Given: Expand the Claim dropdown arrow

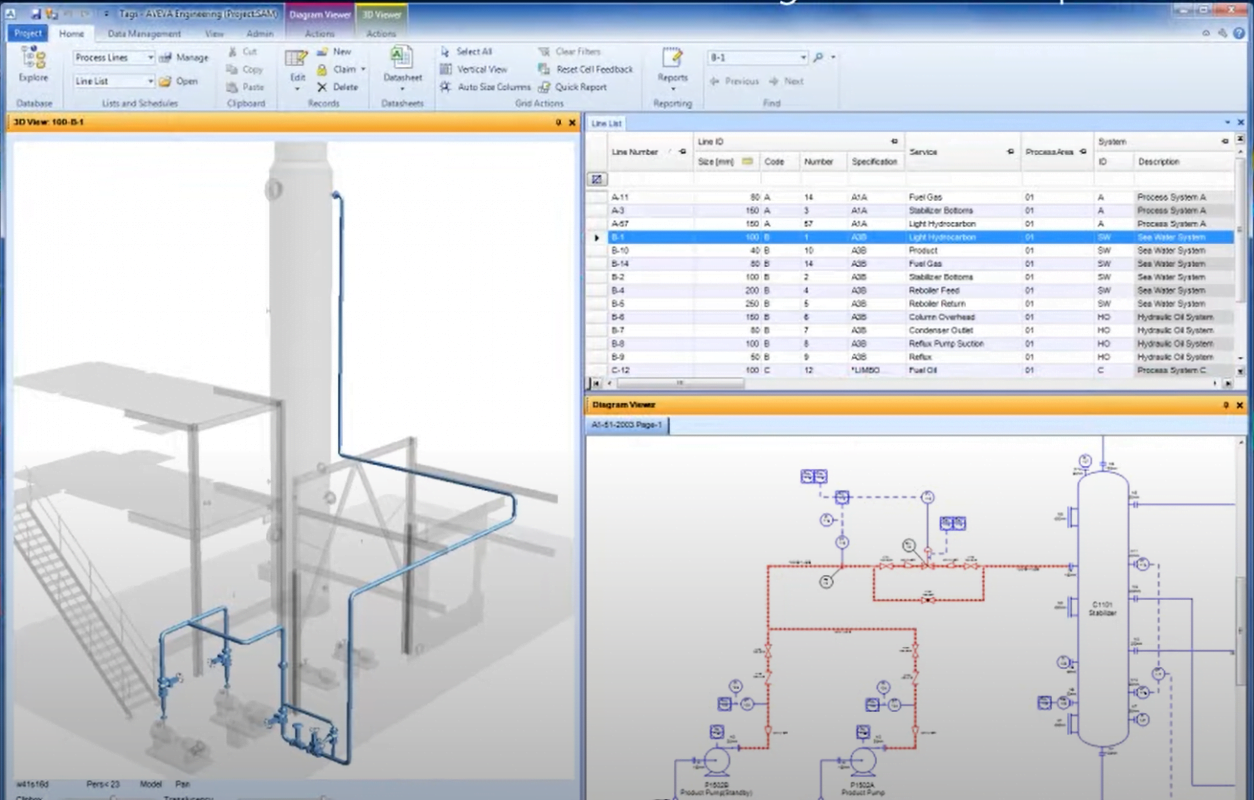Looking at the screenshot, I should (363, 70).
